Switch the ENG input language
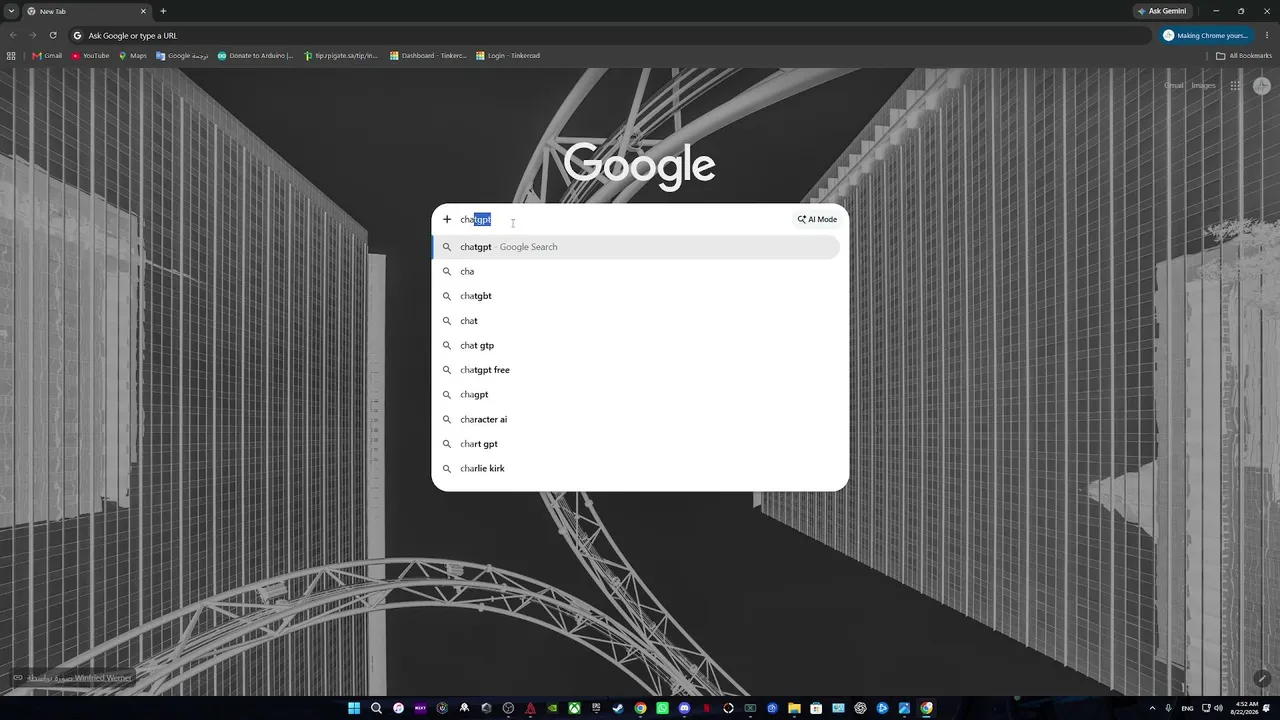The width and height of the screenshot is (1280, 720). [1187, 708]
